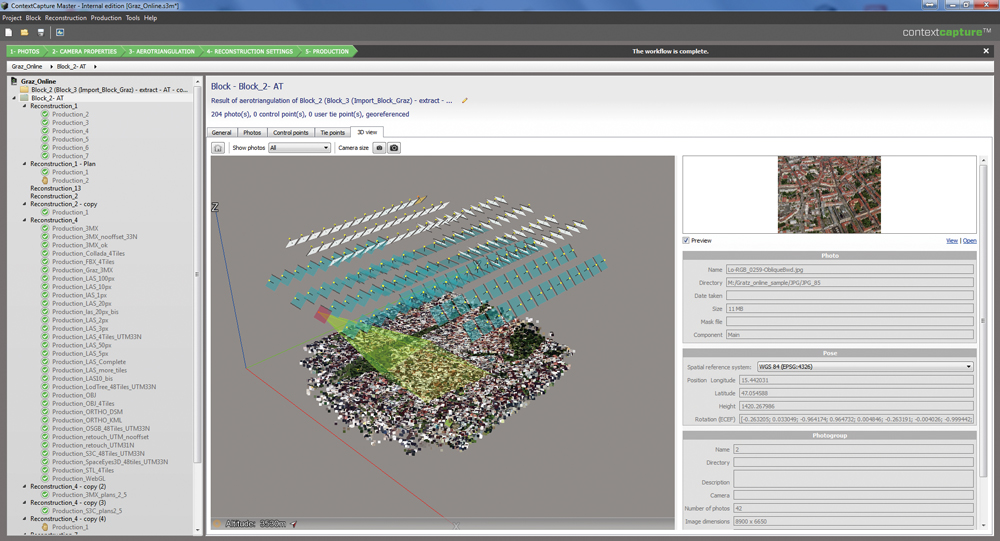Reset 3D view with home button
Viewport: 1000px width, 541px height.
pos(218,148)
